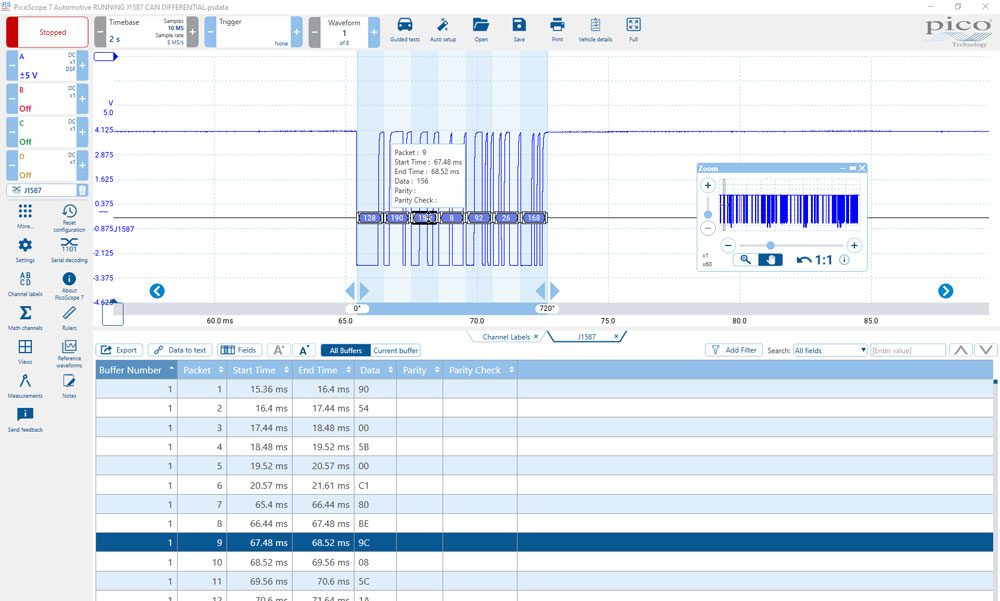The width and height of the screenshot is (1000, 601).
Task: Go to next waveform with right arrow circle
Action: click(945, 291)
